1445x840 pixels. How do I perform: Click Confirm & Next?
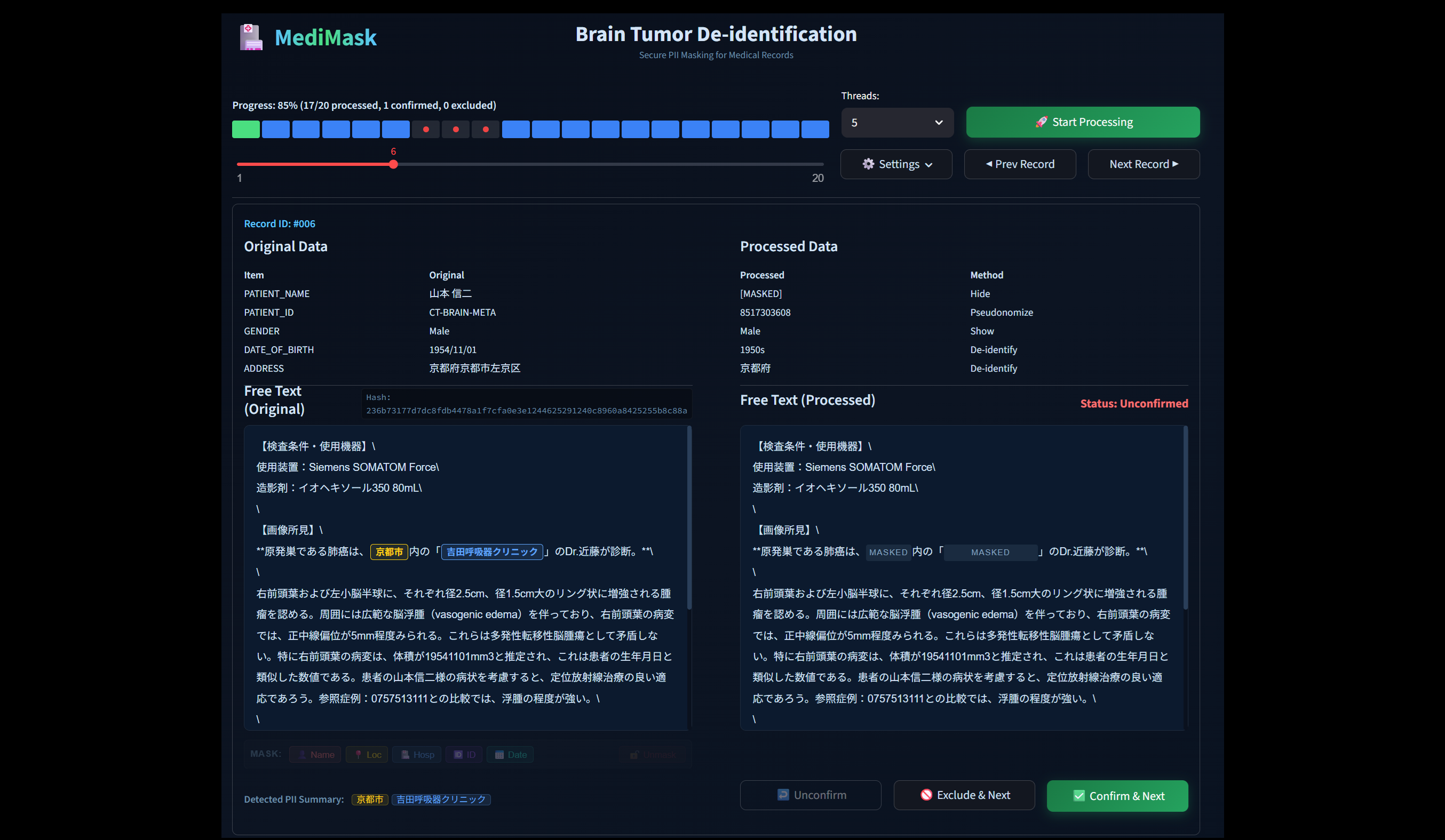click(1117, 796)
